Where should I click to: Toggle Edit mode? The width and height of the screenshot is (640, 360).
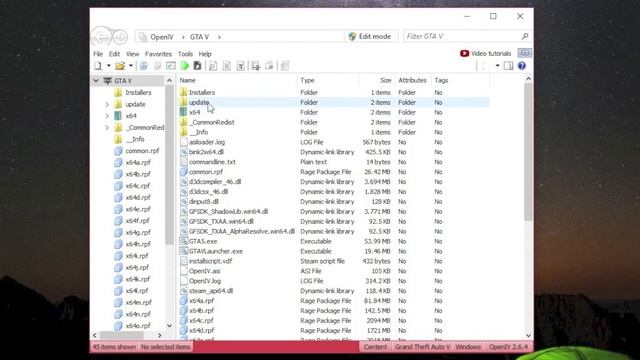point(370,36)
